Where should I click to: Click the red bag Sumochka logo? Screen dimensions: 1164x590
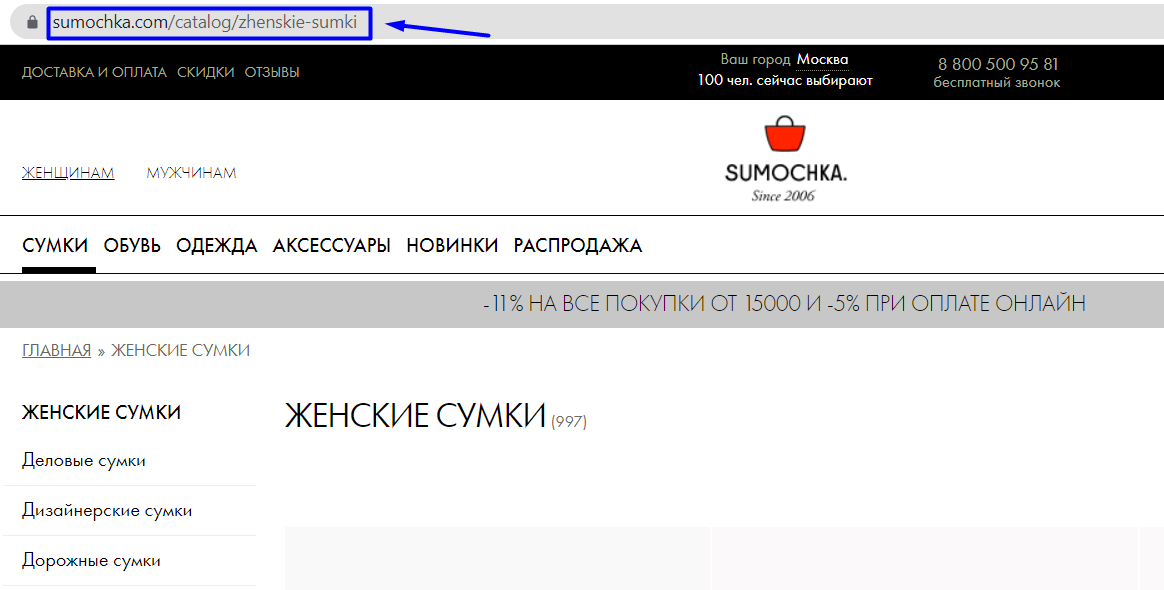pyautogui.click(x=785, y=134)
